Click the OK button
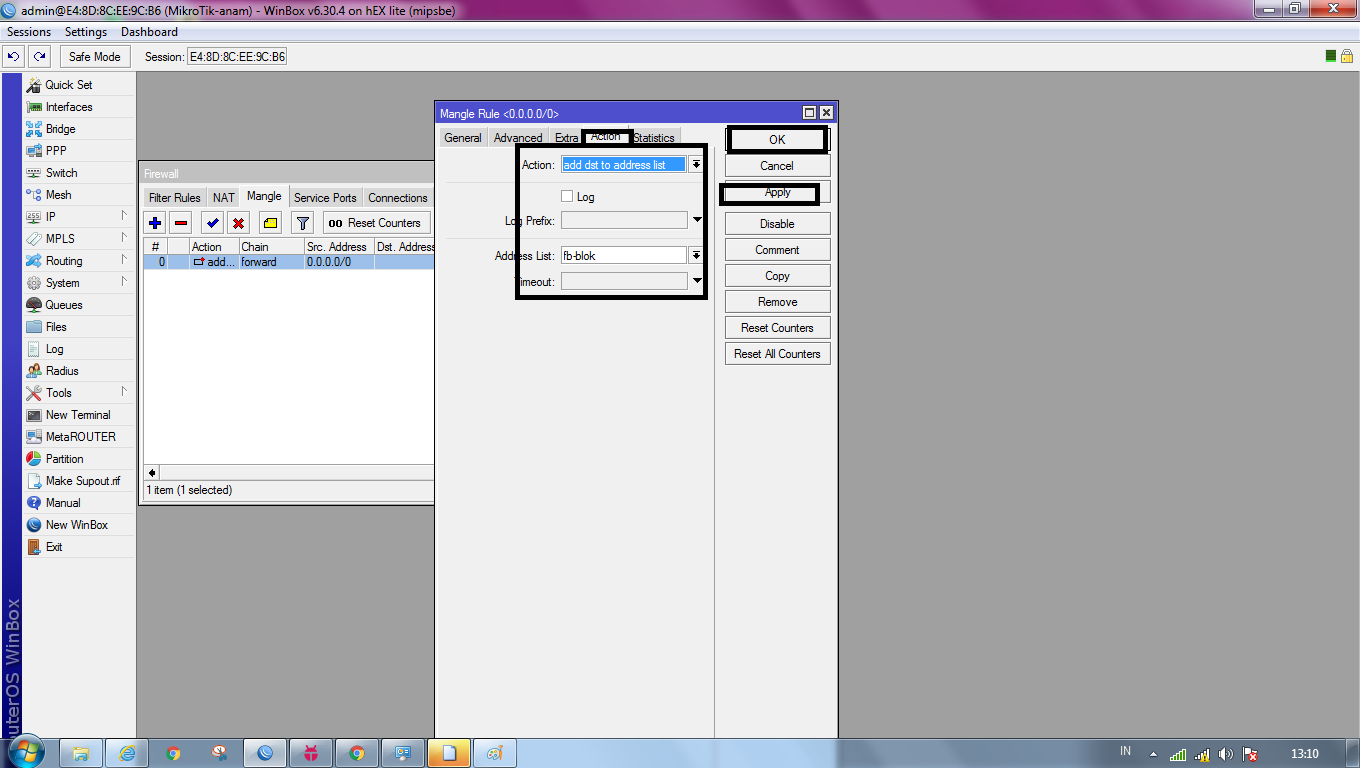The height and width of the screenshot is (768, 1360). [x=777, y=140]
